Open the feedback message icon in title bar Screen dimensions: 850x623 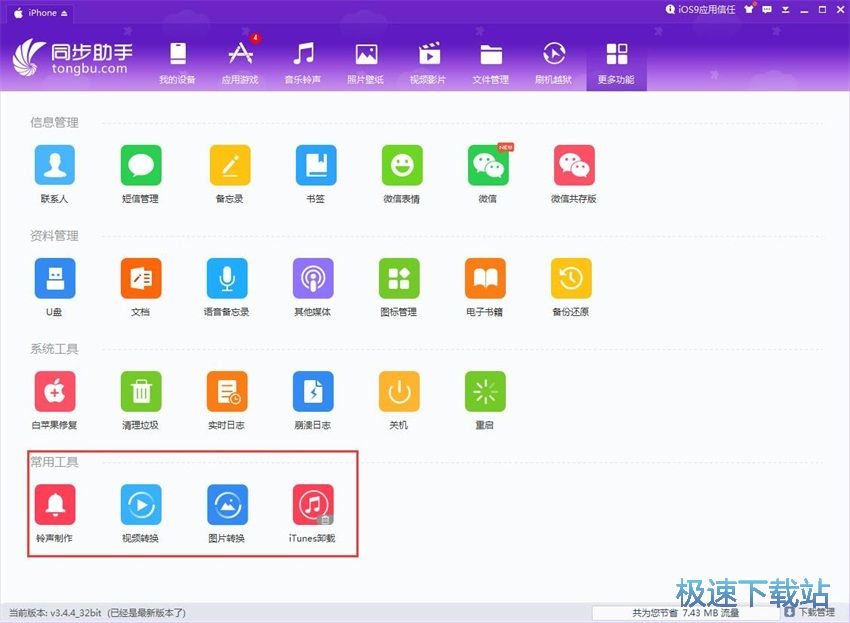tap(767, 9)
